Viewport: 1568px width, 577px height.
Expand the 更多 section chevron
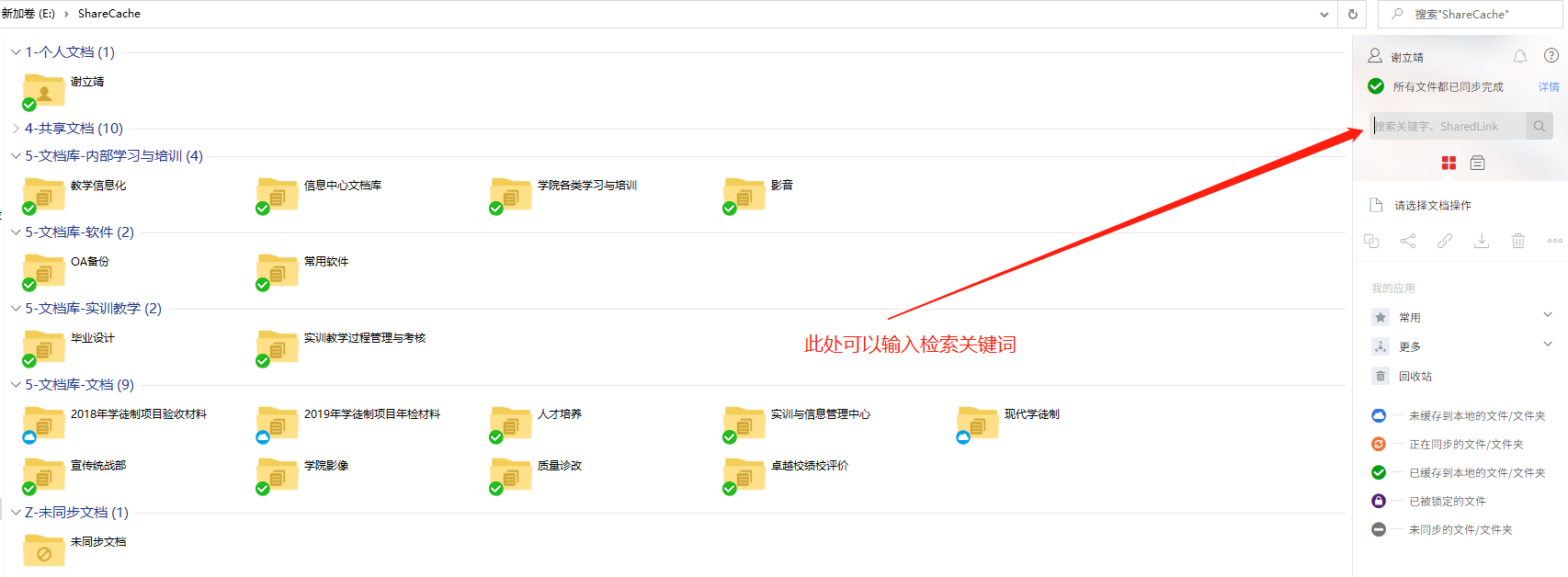(1548, 345)
